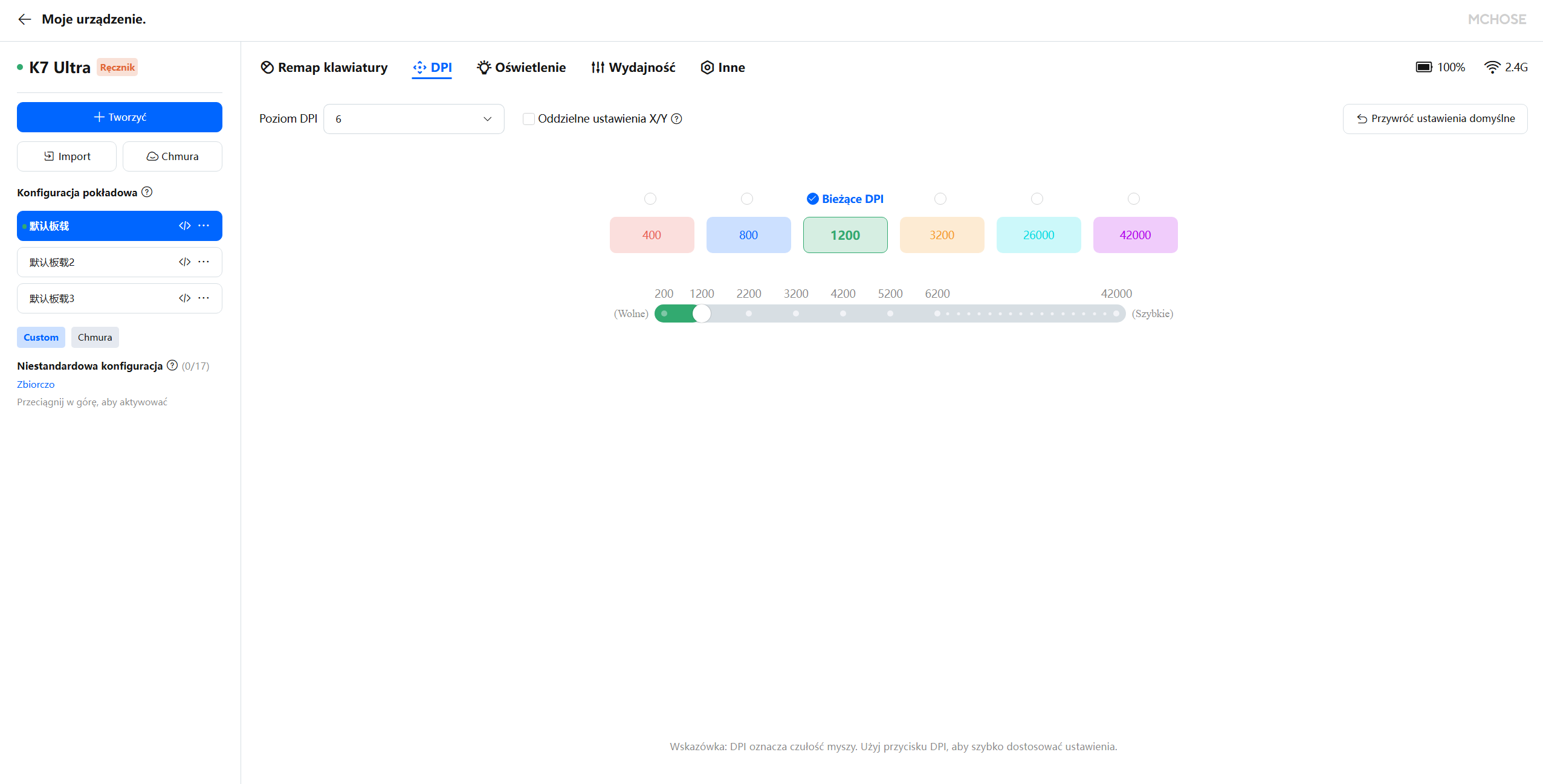Select radio button above 400 DPI
The height and width of the screenshot is (784, 1543).
click(x=650, y=199)
